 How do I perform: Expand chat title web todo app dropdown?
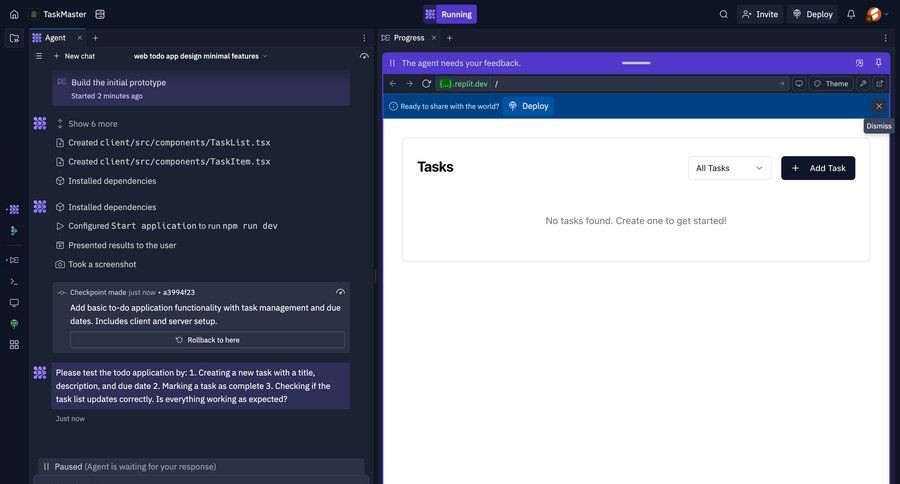pos(200,56)
